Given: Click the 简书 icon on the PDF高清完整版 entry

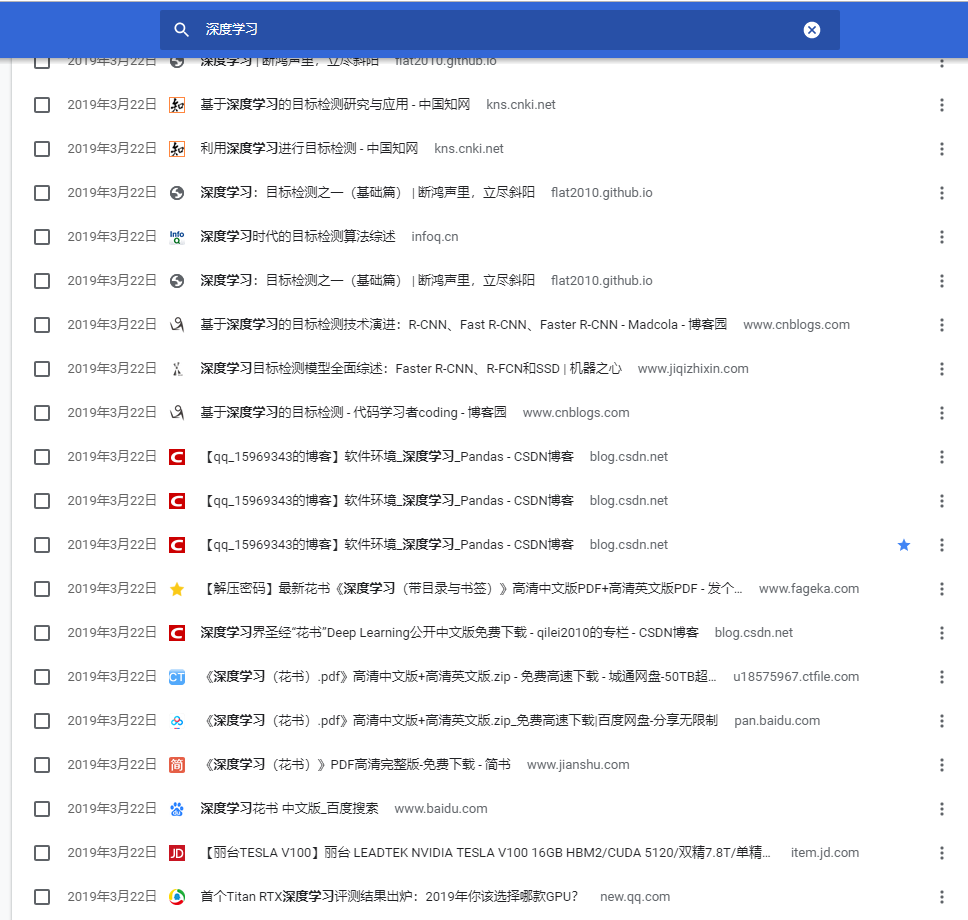Looking at the screenshot, I should click(x=177, y=764).
